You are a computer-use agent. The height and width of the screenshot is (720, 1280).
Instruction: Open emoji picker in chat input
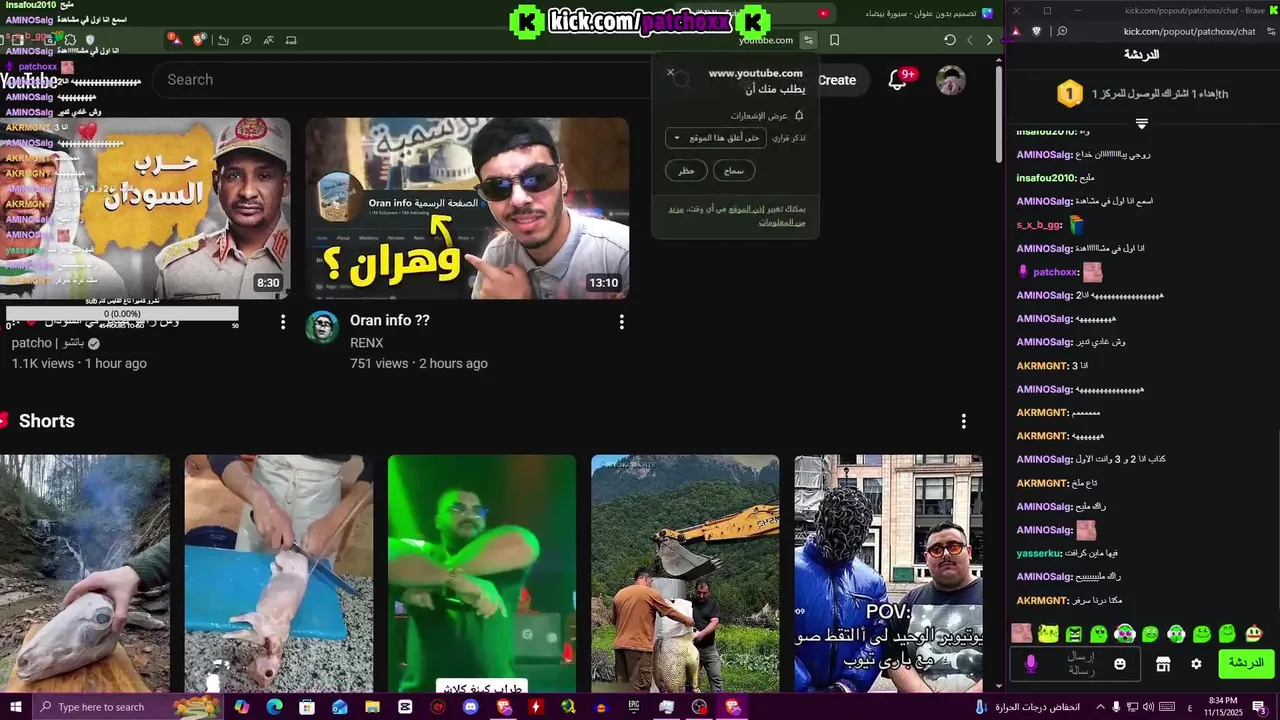[x=1120, y=664]
